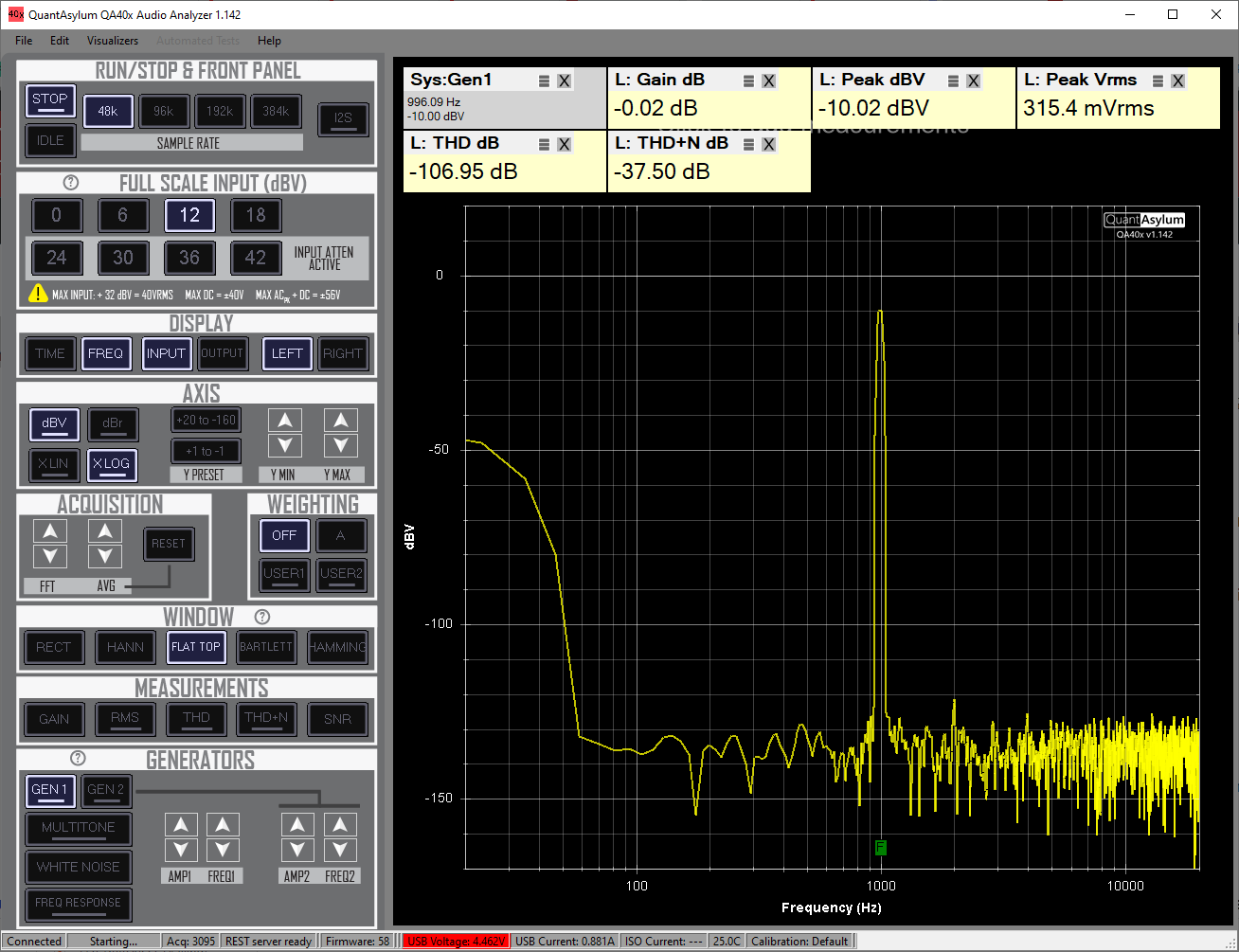The height and width of the screenshot is (952, 1239).
Task: Click Calibration: Default status text
Action: click(799, 941)
